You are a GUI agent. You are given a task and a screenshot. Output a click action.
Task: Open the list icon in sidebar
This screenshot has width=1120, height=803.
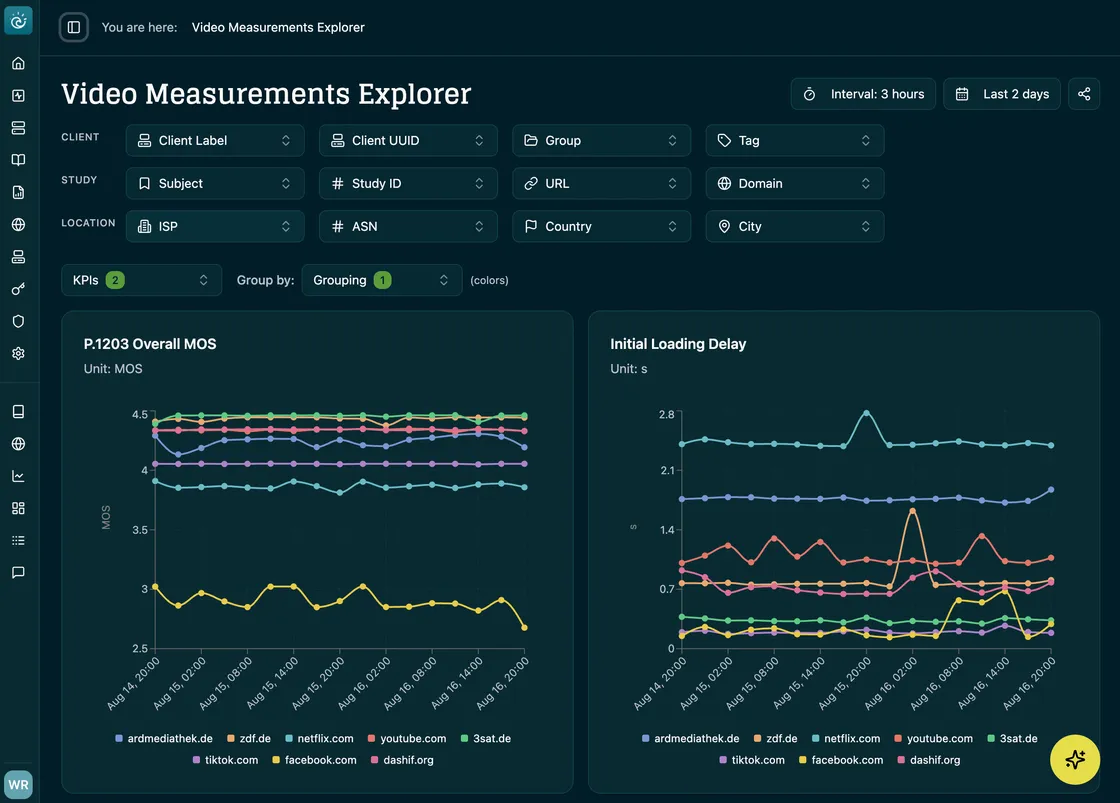(x=19, y=540)
